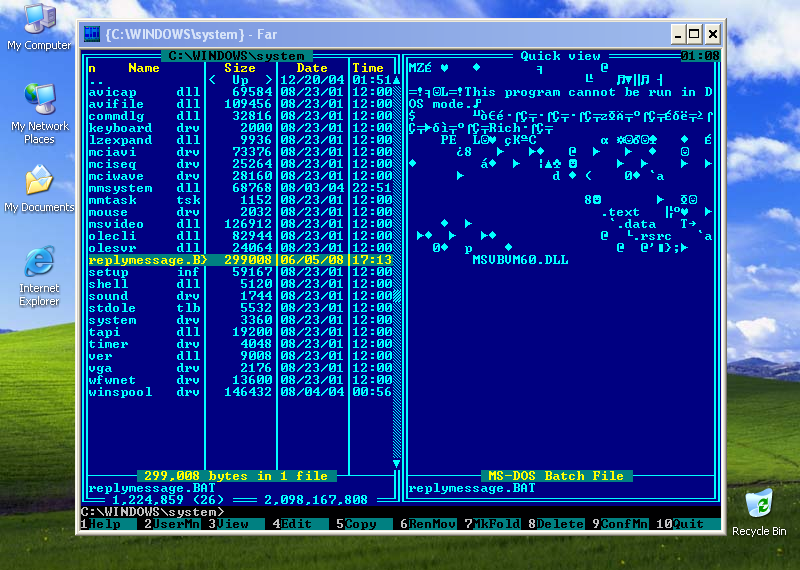Screen dimensions: 800x570
Task: Select the ver dll file
Action: (240, 356)
